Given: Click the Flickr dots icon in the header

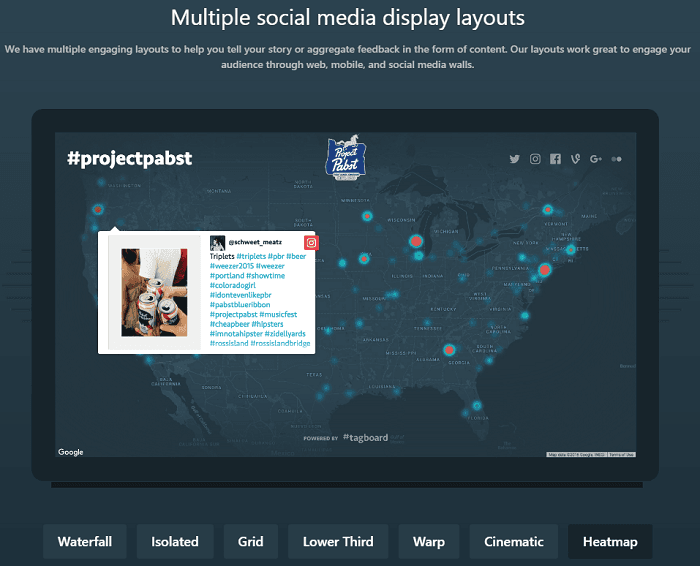Looking at the screenshot, I should [x=617, y=159].
